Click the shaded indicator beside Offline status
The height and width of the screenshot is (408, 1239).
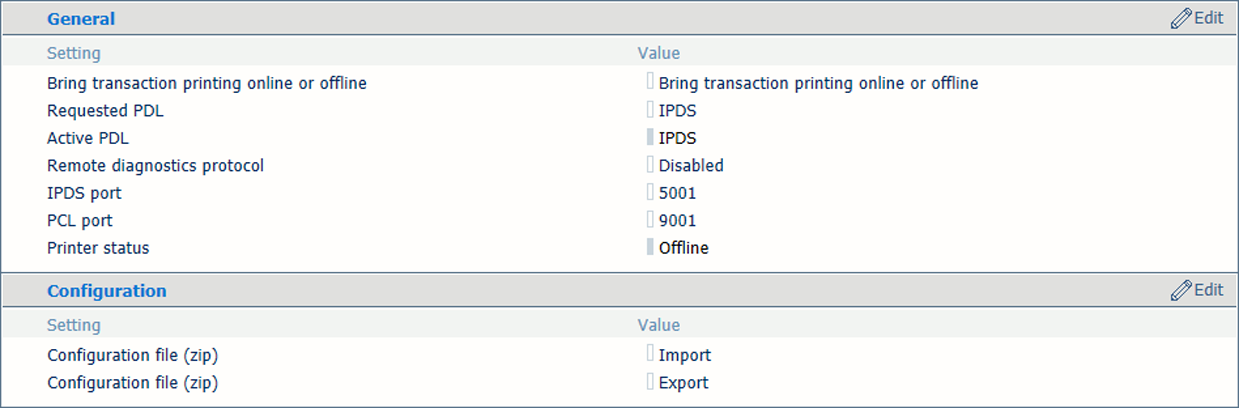[x=650, y=247]
